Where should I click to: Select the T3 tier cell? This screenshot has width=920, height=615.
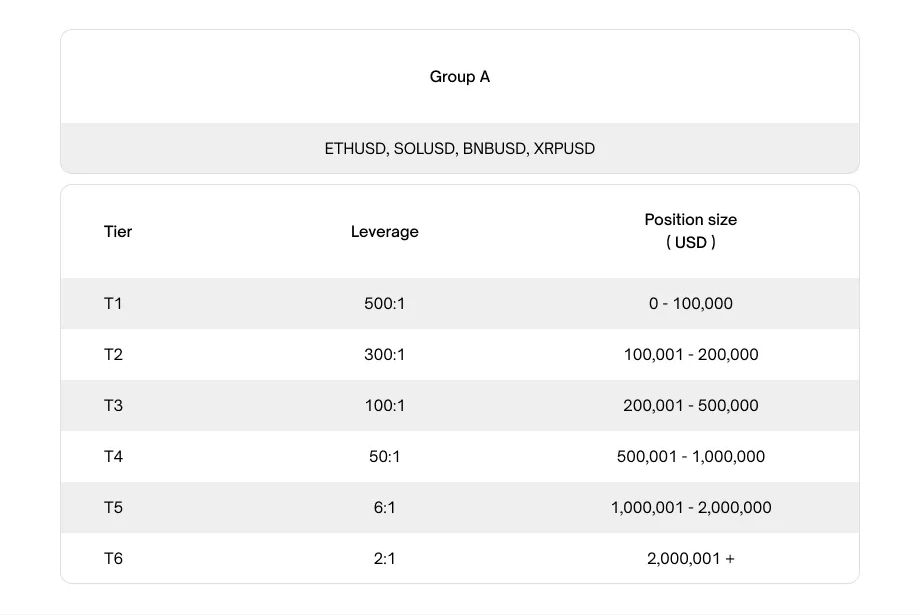(113, 406)
